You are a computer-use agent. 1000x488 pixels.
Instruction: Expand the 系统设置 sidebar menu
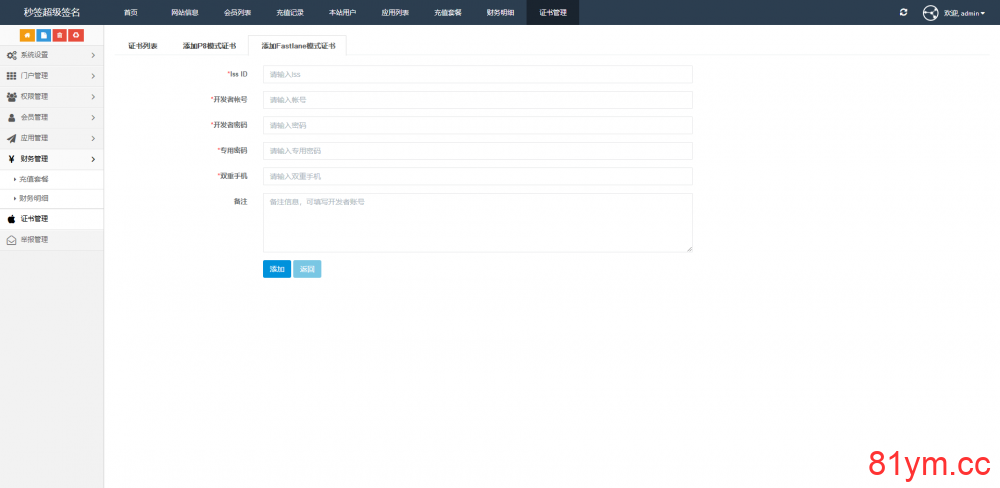point(51,55)
